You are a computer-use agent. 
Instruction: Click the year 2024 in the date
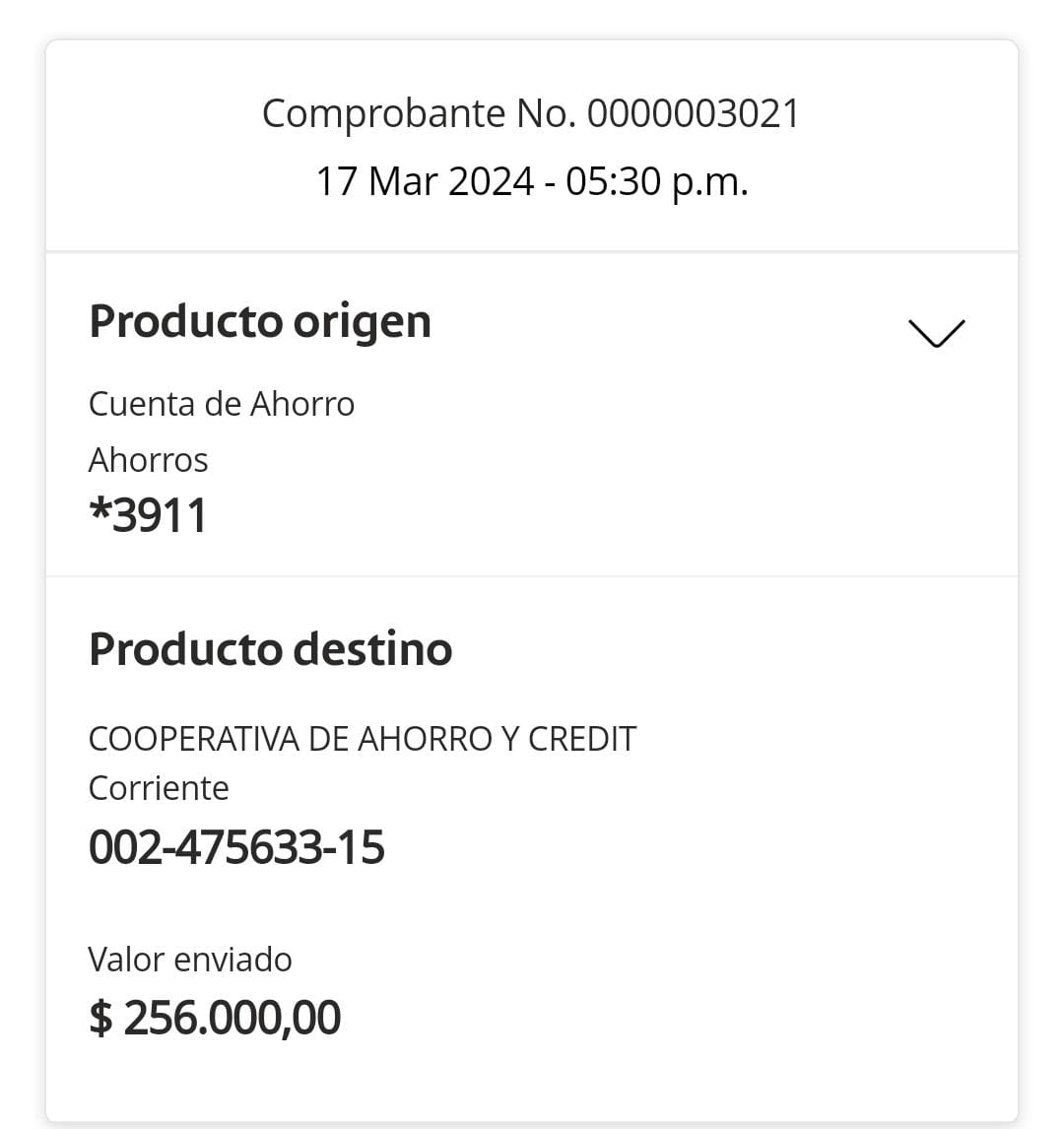pyautogui.click(x=492, y=181)
